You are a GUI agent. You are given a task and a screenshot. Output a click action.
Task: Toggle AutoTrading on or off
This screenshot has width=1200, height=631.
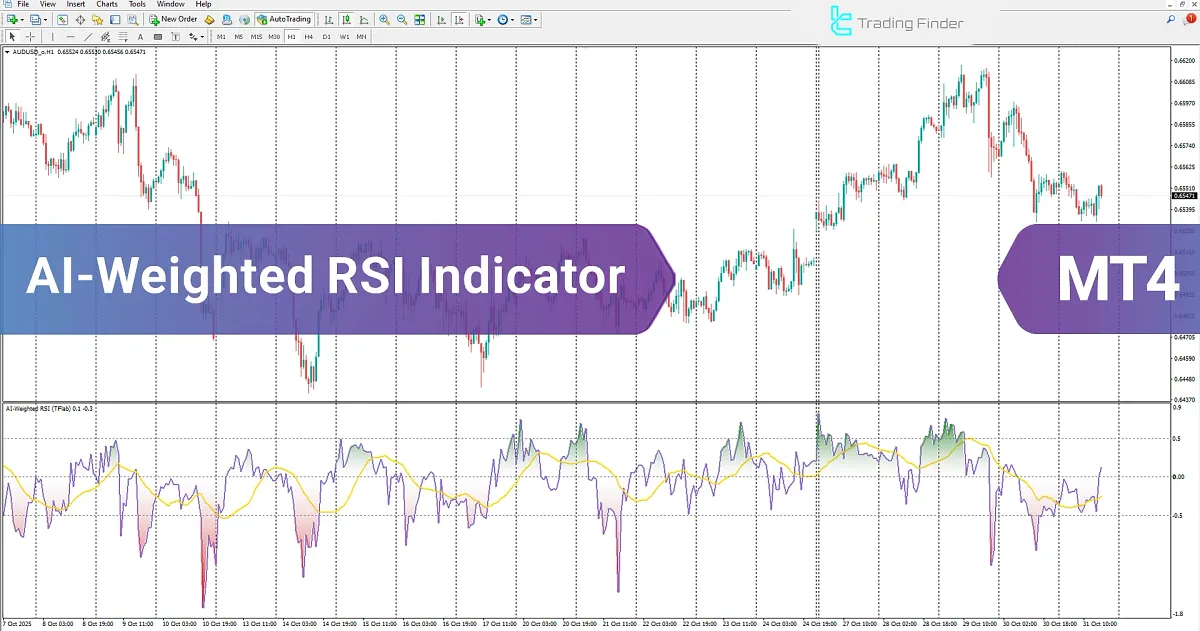point(283,19)
